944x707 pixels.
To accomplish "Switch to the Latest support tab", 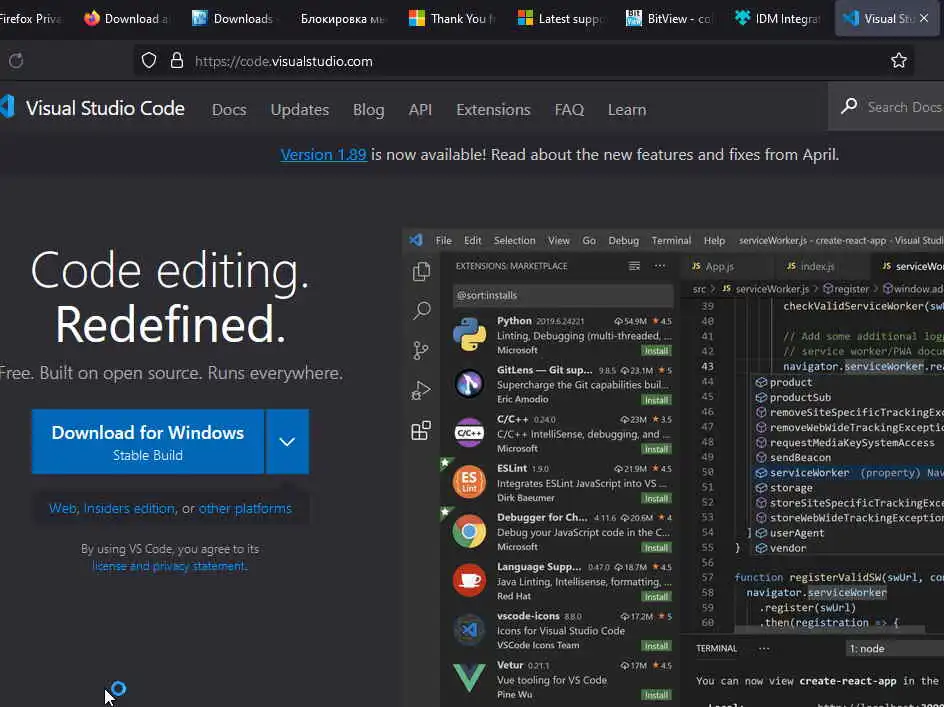I will [x=561, y=19].
